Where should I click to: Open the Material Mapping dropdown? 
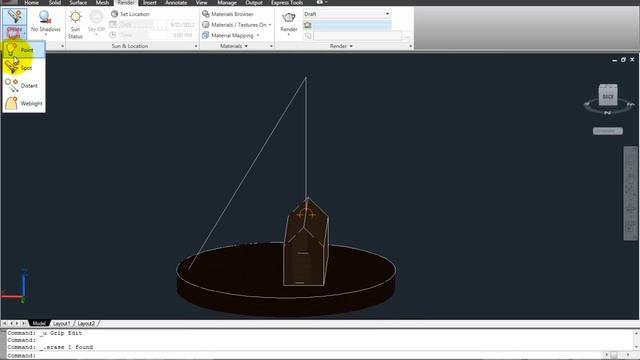(231, 36)
